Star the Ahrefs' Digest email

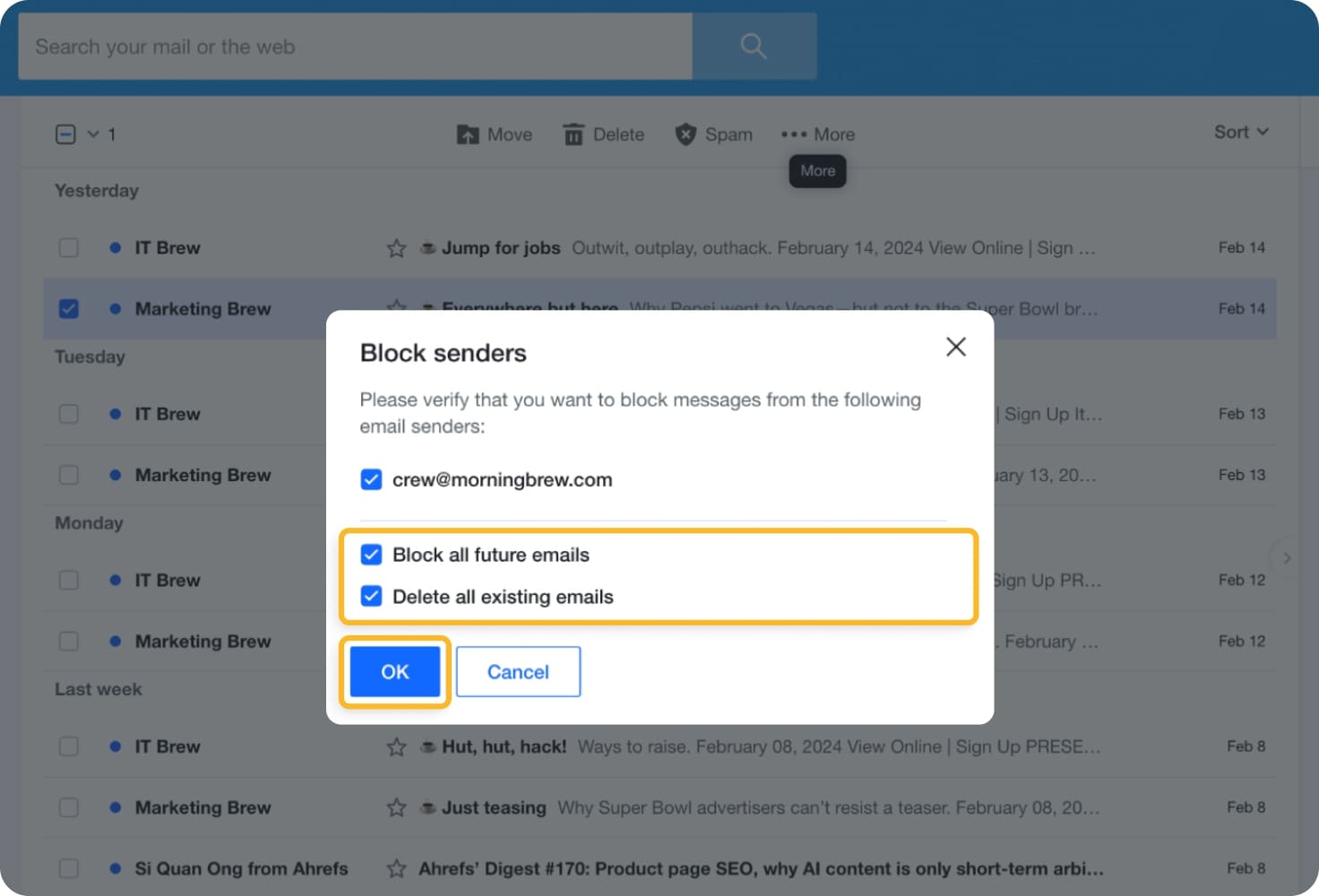point(396,868)
